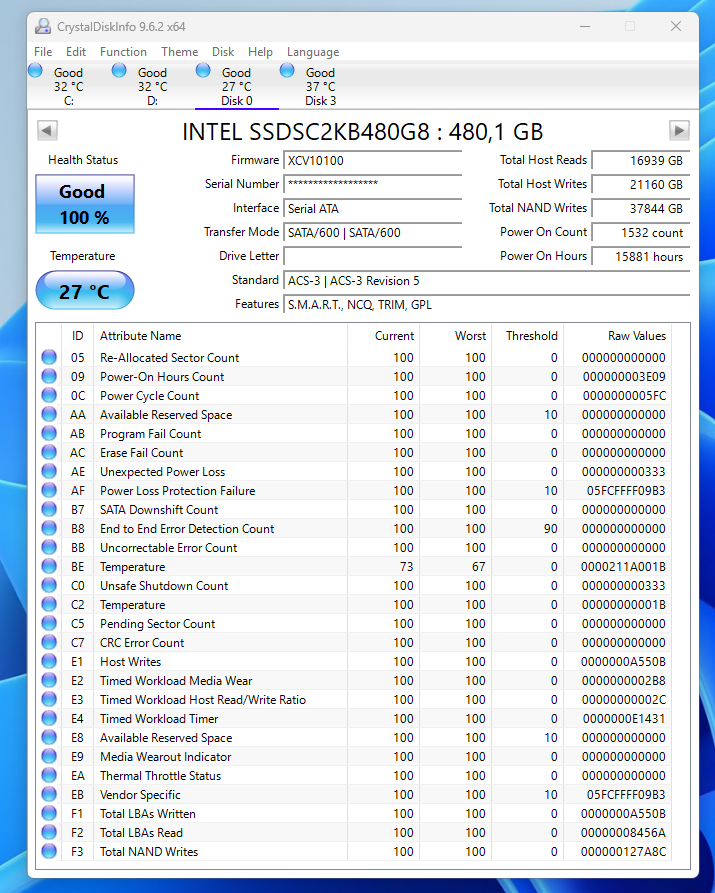Open the Edit menu

(x=76, y=52)
